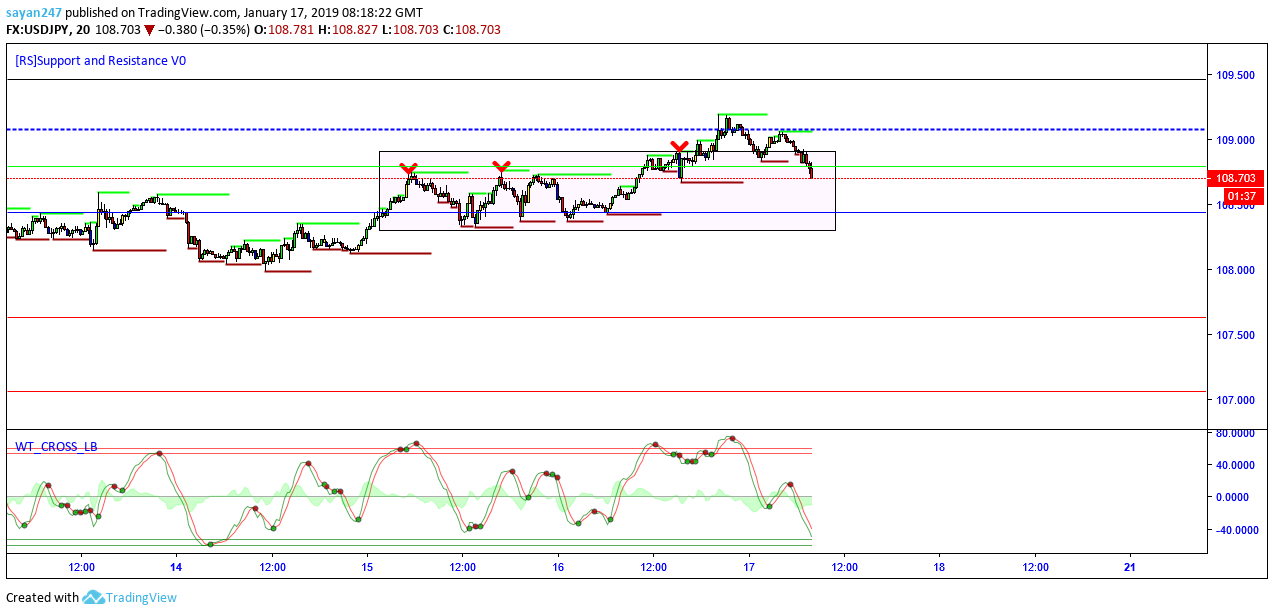Click the '12:00' label between 17 and 18

pyautogui.click(x=845, y=567)
